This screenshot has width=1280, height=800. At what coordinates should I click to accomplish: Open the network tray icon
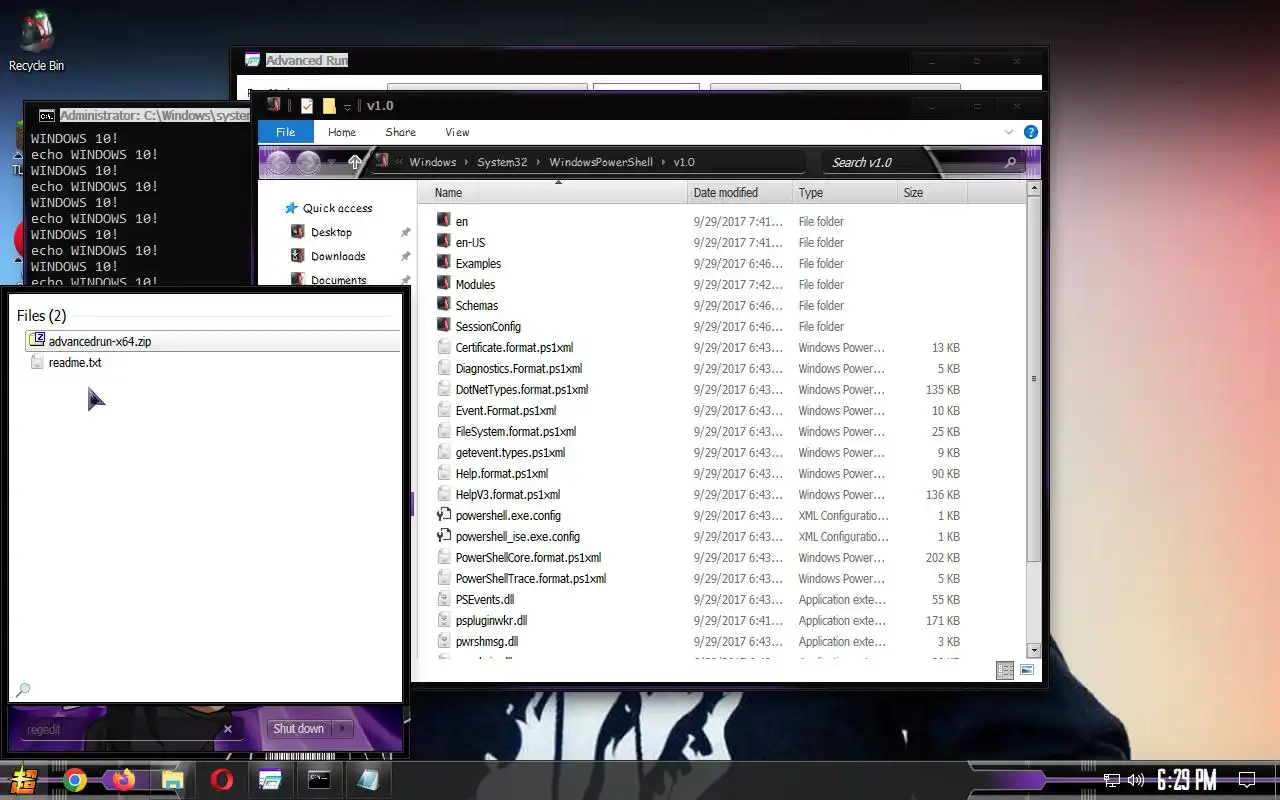(1112, 780)
